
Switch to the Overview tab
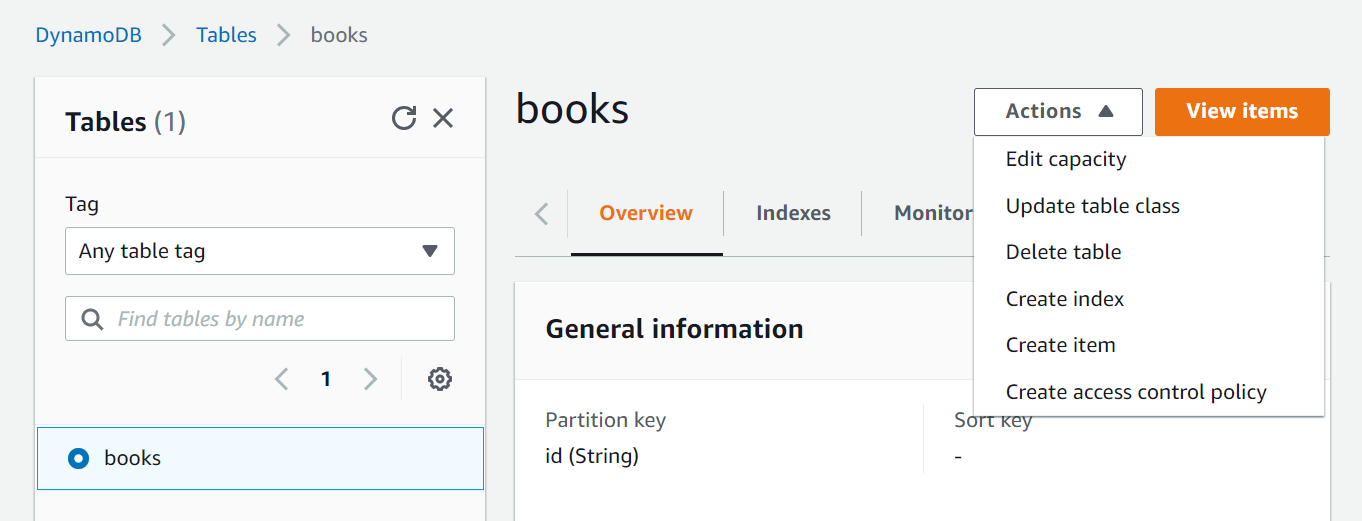646,213
